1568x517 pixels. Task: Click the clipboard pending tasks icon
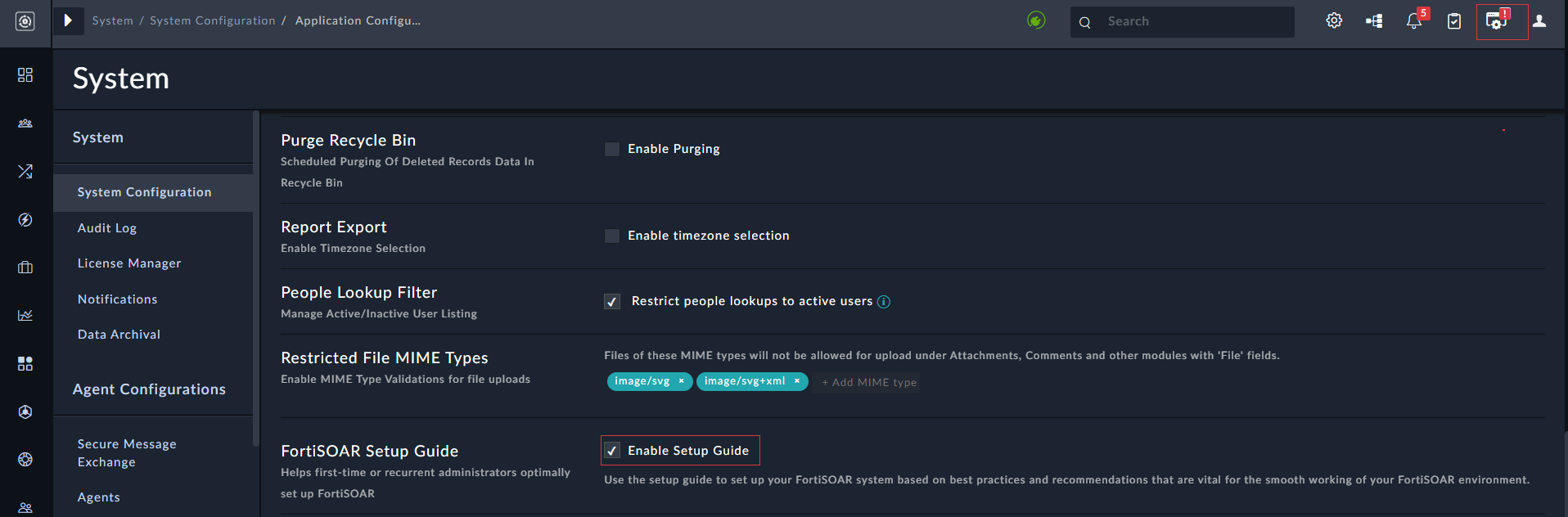[1454, 21]
